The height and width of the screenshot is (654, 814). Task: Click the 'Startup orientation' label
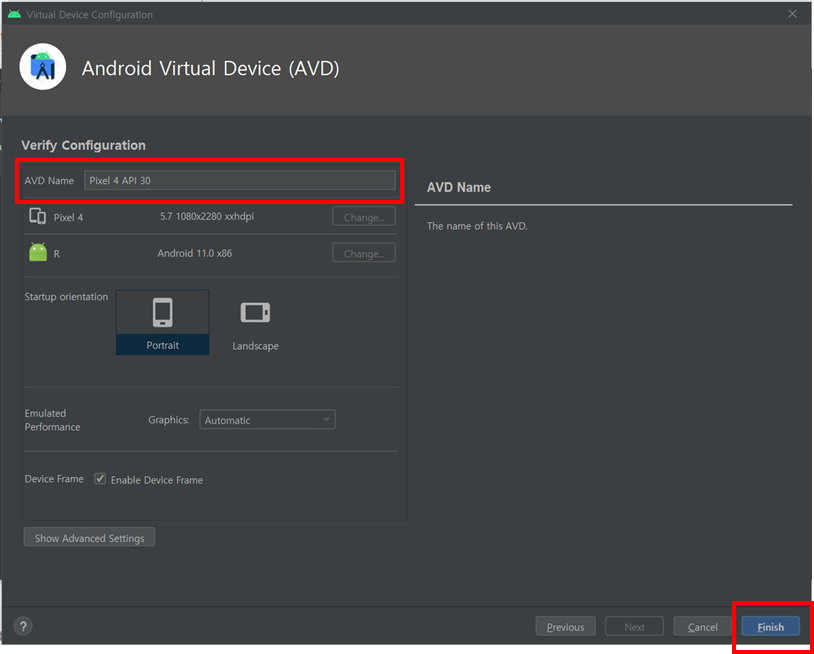tap(66, 297)
